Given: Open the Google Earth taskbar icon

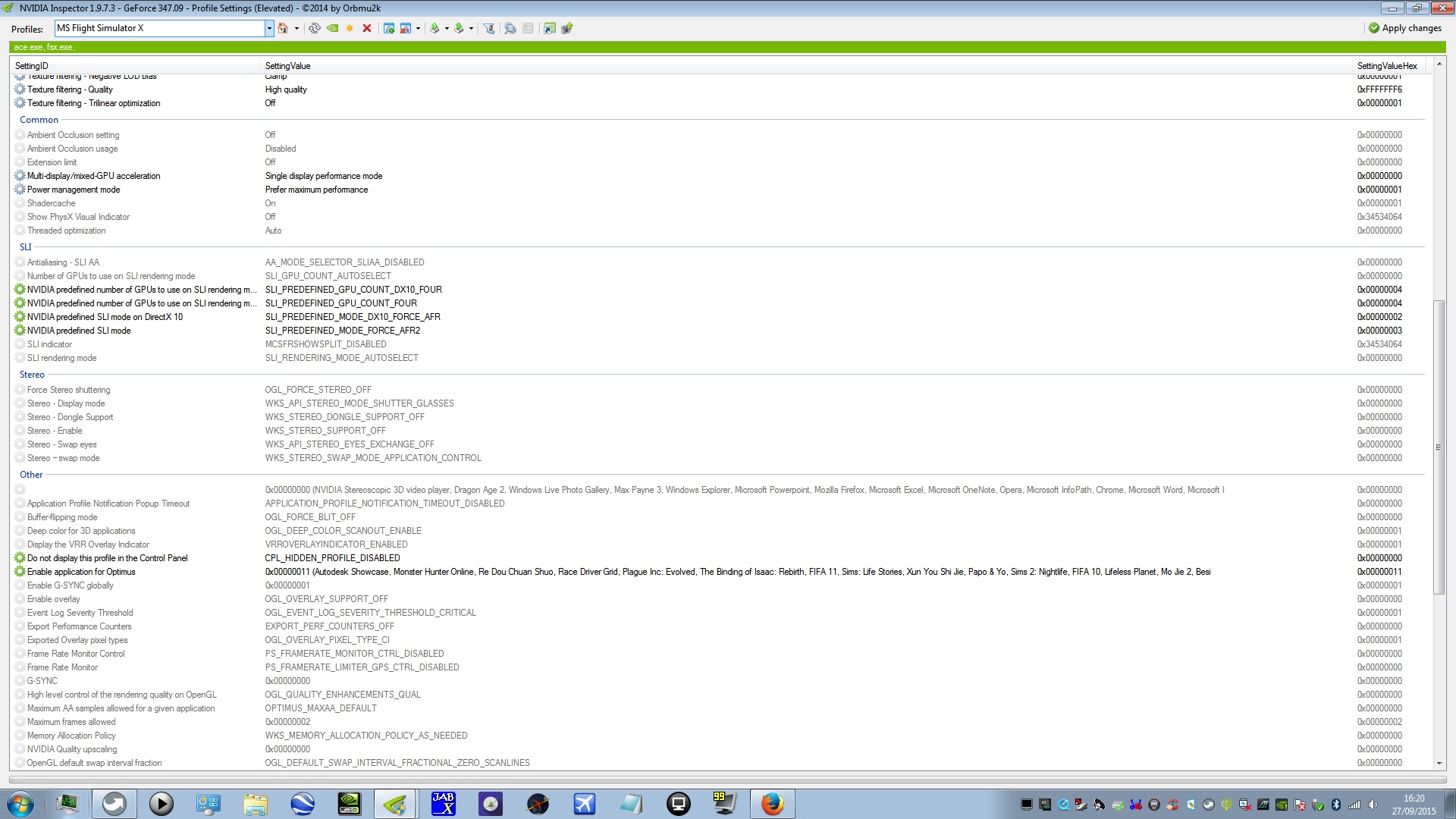Looking at the screenshot, I should pyautogui.click(x=303, y=803).
